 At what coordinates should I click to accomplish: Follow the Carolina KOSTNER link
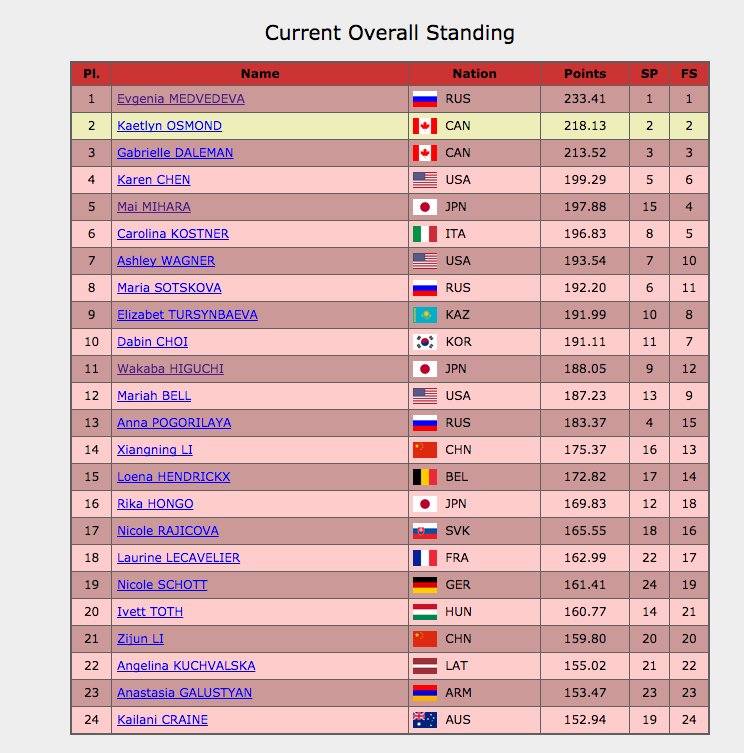point(172,234)
